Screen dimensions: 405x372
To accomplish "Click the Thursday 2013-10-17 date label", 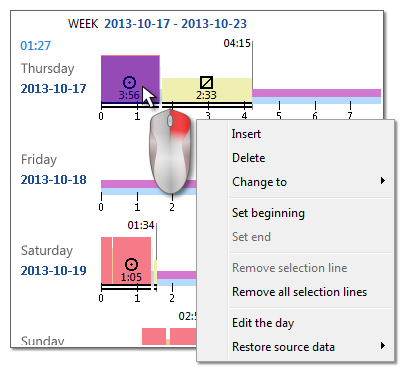I will [53, 89].
